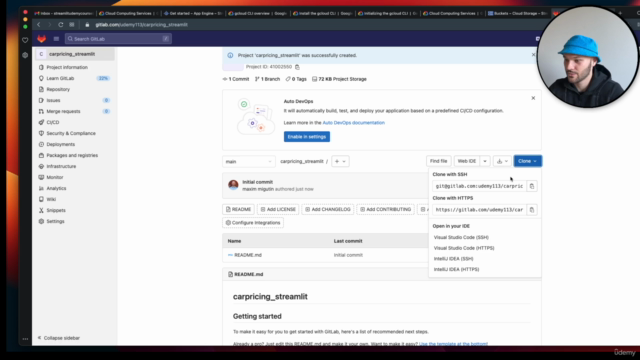Select the HTTPS clone URL field

click(x=479, y=210)
